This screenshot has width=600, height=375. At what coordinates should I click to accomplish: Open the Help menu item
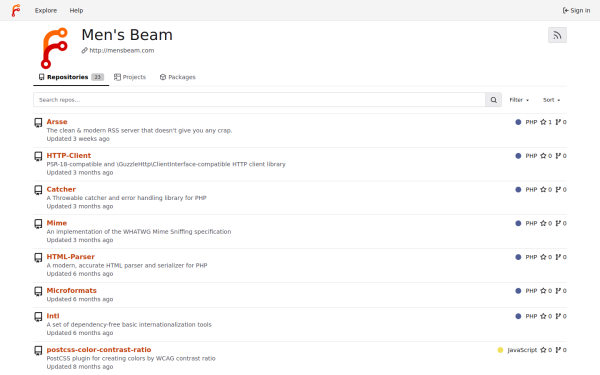[76, 10]
